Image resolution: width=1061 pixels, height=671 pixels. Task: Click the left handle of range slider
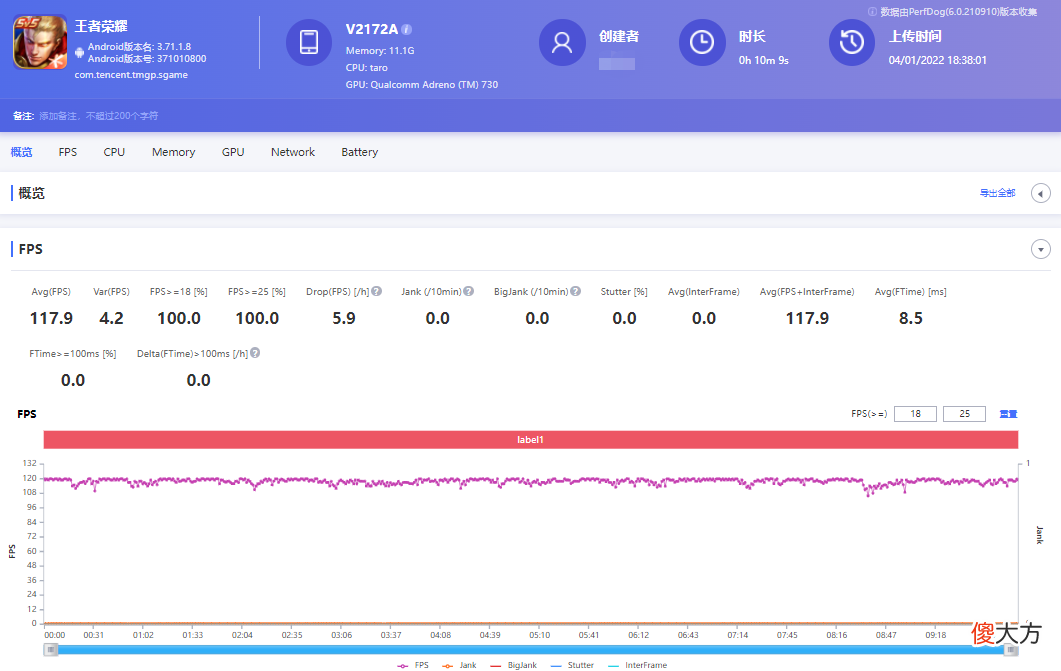[x=51, y=650]
